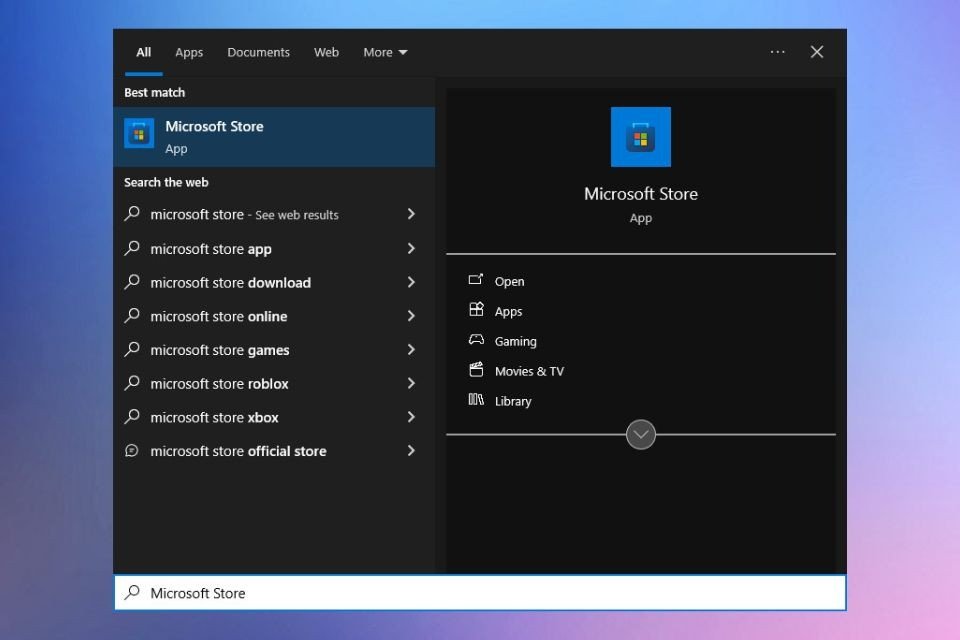Expand the down chevron below the shortcuts

point(640,434)
